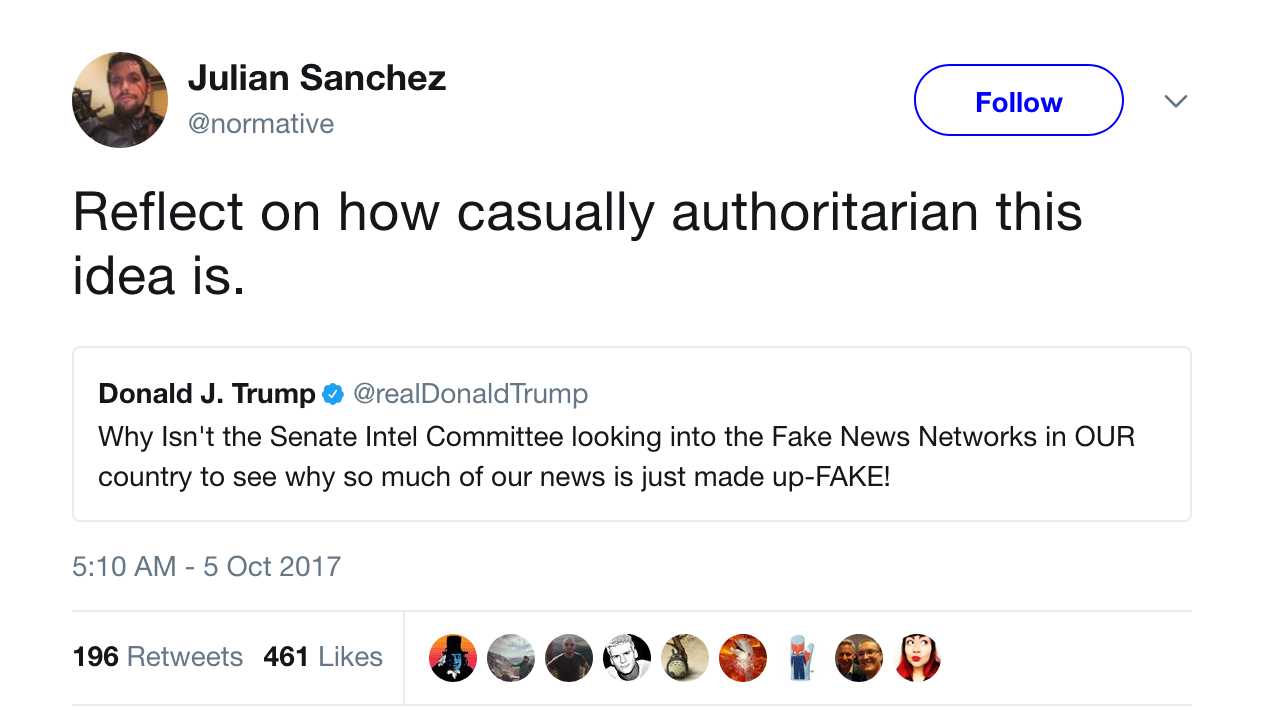Click the mountain landscape liker avatar

(511, 658)
